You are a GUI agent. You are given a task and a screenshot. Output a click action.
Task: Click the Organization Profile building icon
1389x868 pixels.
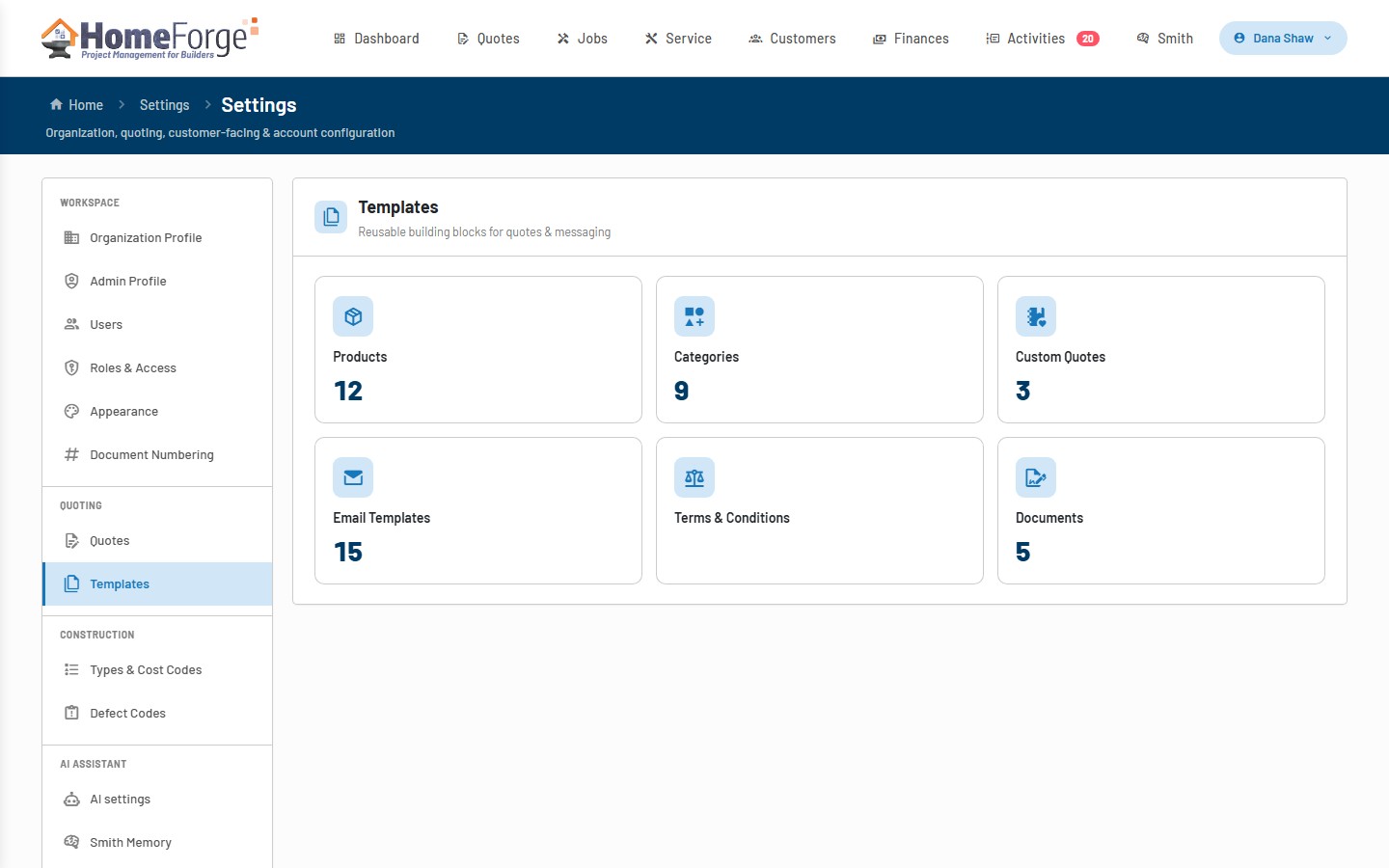click(x=71, y=238)
